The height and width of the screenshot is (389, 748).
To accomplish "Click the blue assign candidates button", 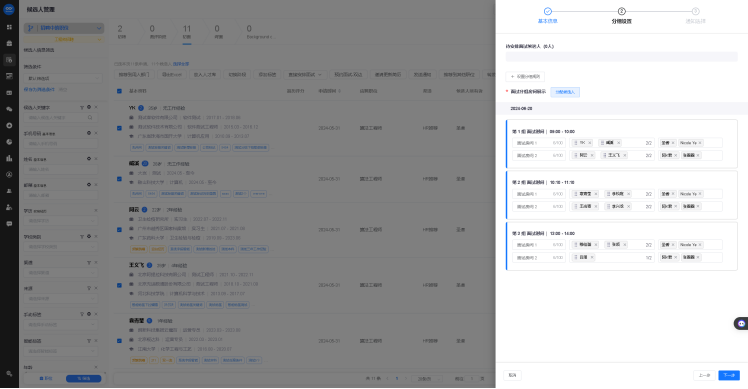I will (565, 92).
